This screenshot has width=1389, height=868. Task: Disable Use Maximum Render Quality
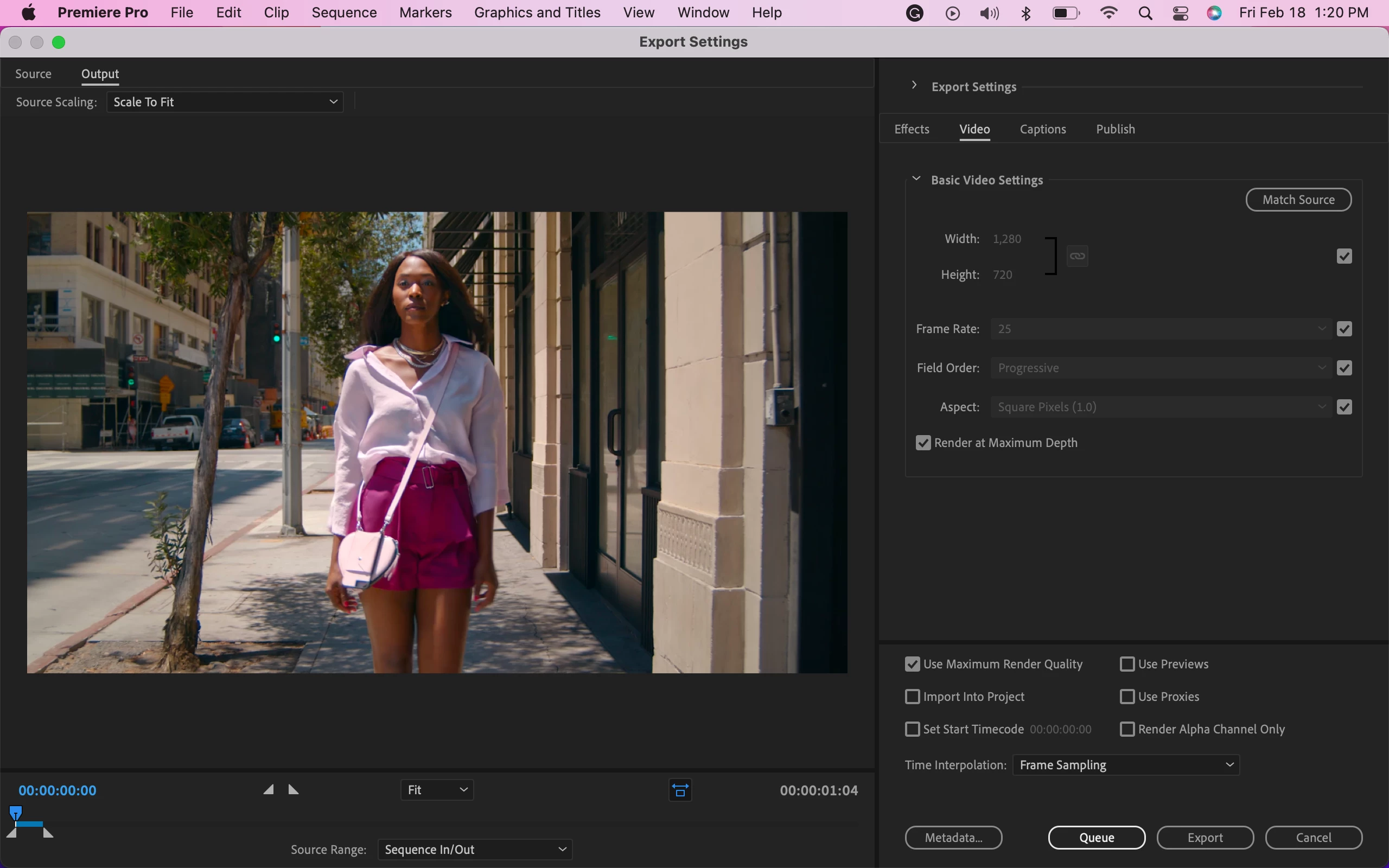[912, 664]
